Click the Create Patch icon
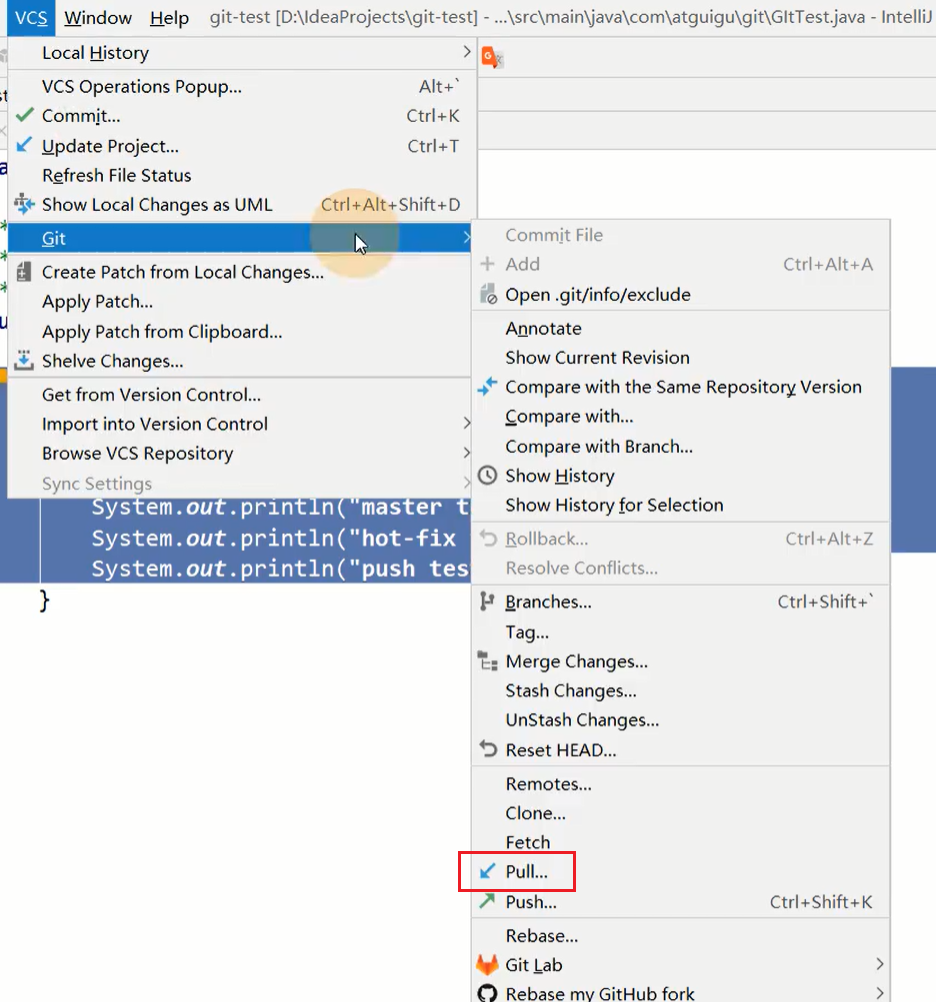Viewport: 936px width, 1002px height. pos(24,272)
